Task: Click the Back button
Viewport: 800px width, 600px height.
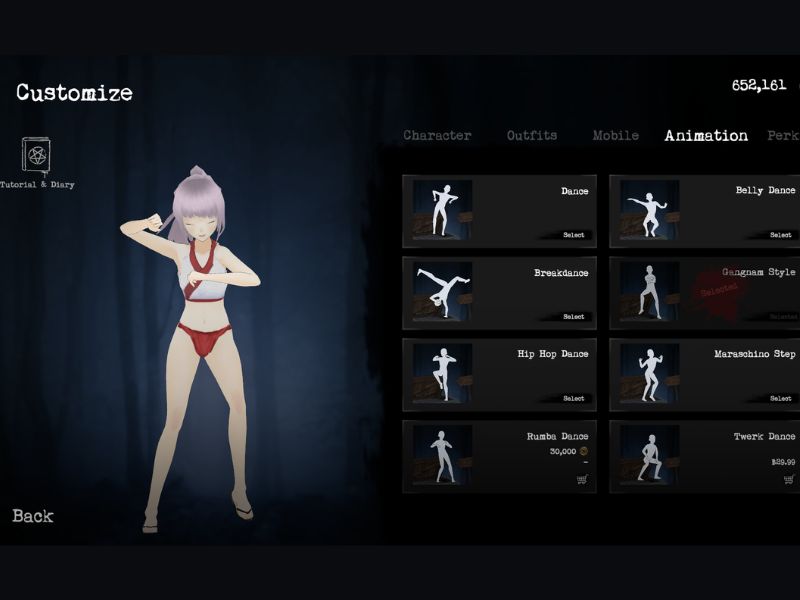Action: pyautogui.click(x=35, y=517)
